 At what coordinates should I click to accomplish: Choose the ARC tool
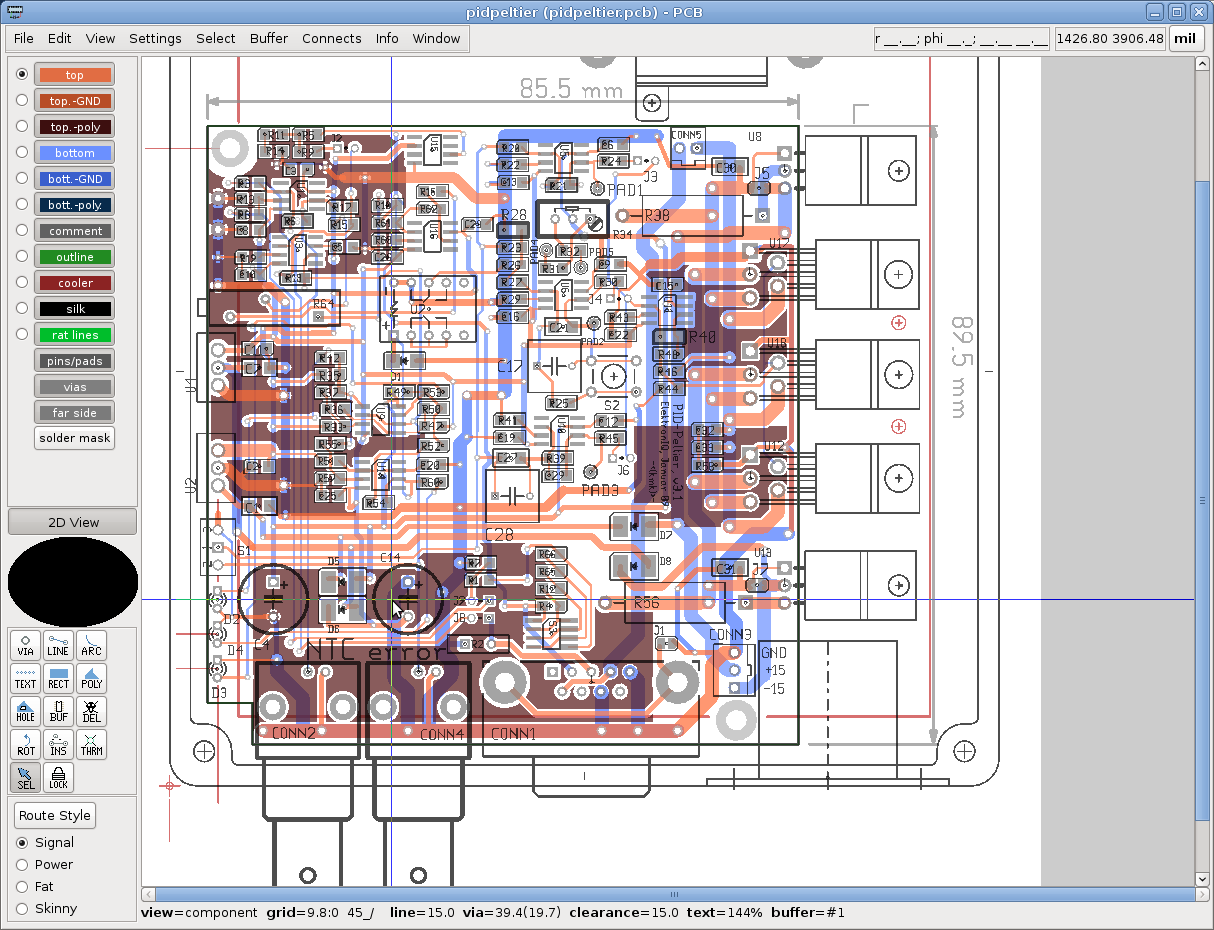[91, 646]
